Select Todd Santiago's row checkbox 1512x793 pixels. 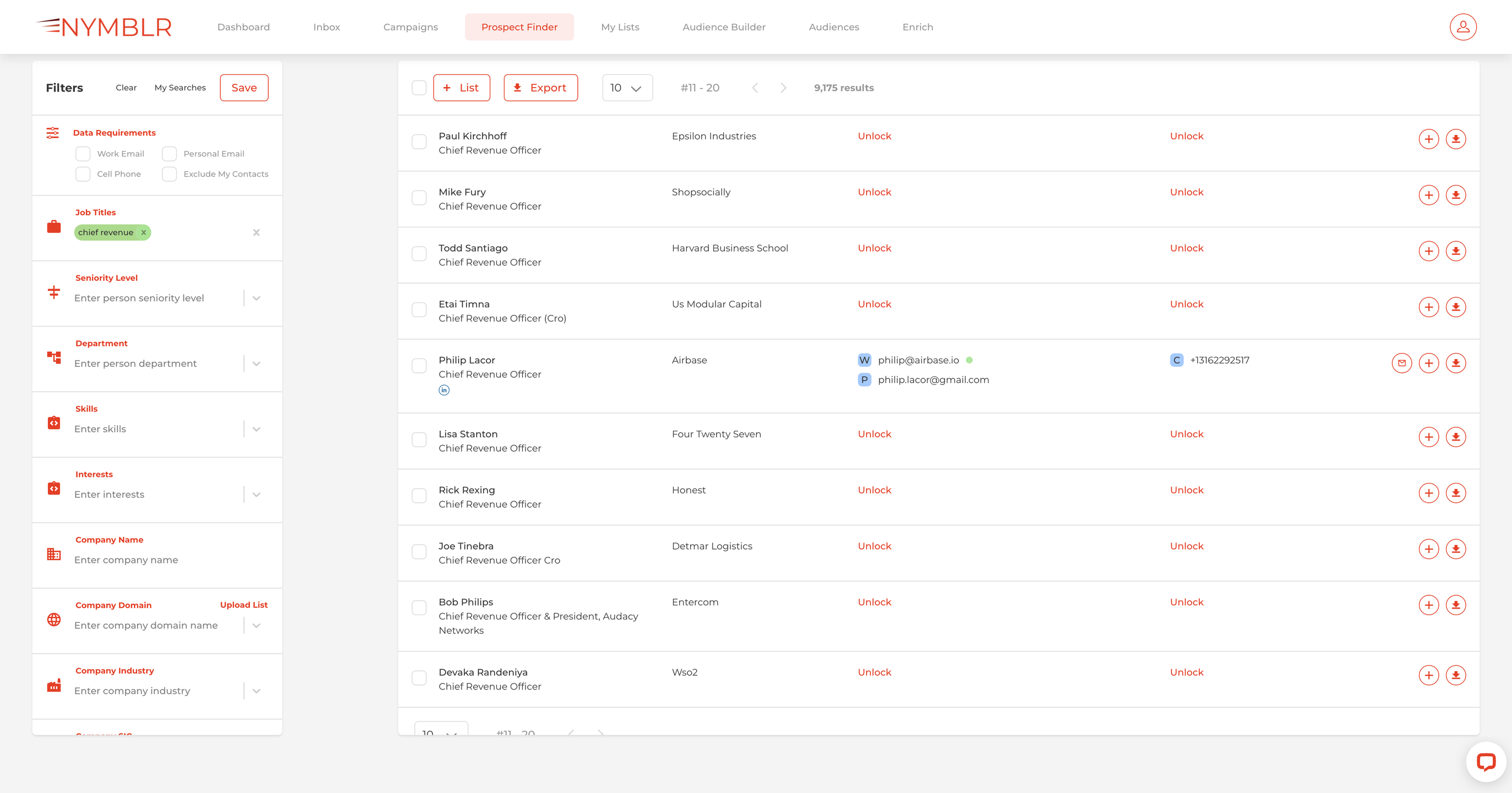419,254
